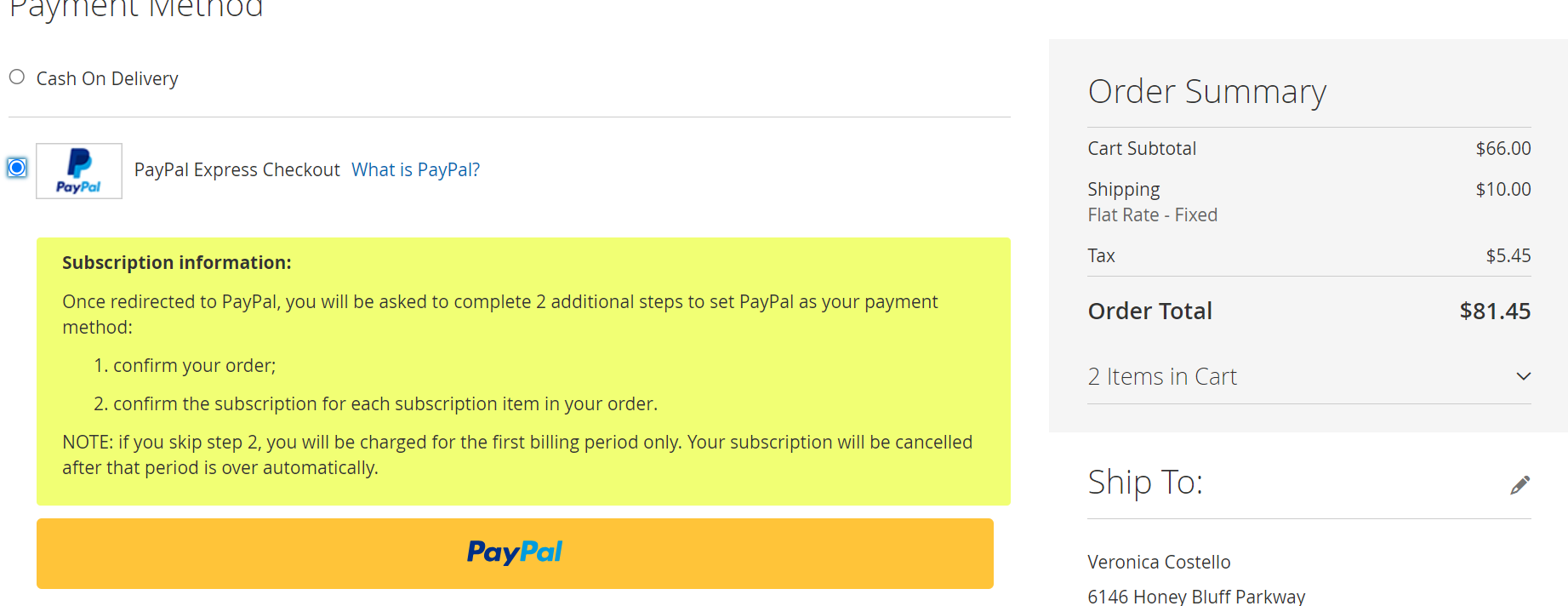Screen dimensions: 1568x606
Task: Click the Cart Subtotal row label
Action: [x=1142, y=148]
